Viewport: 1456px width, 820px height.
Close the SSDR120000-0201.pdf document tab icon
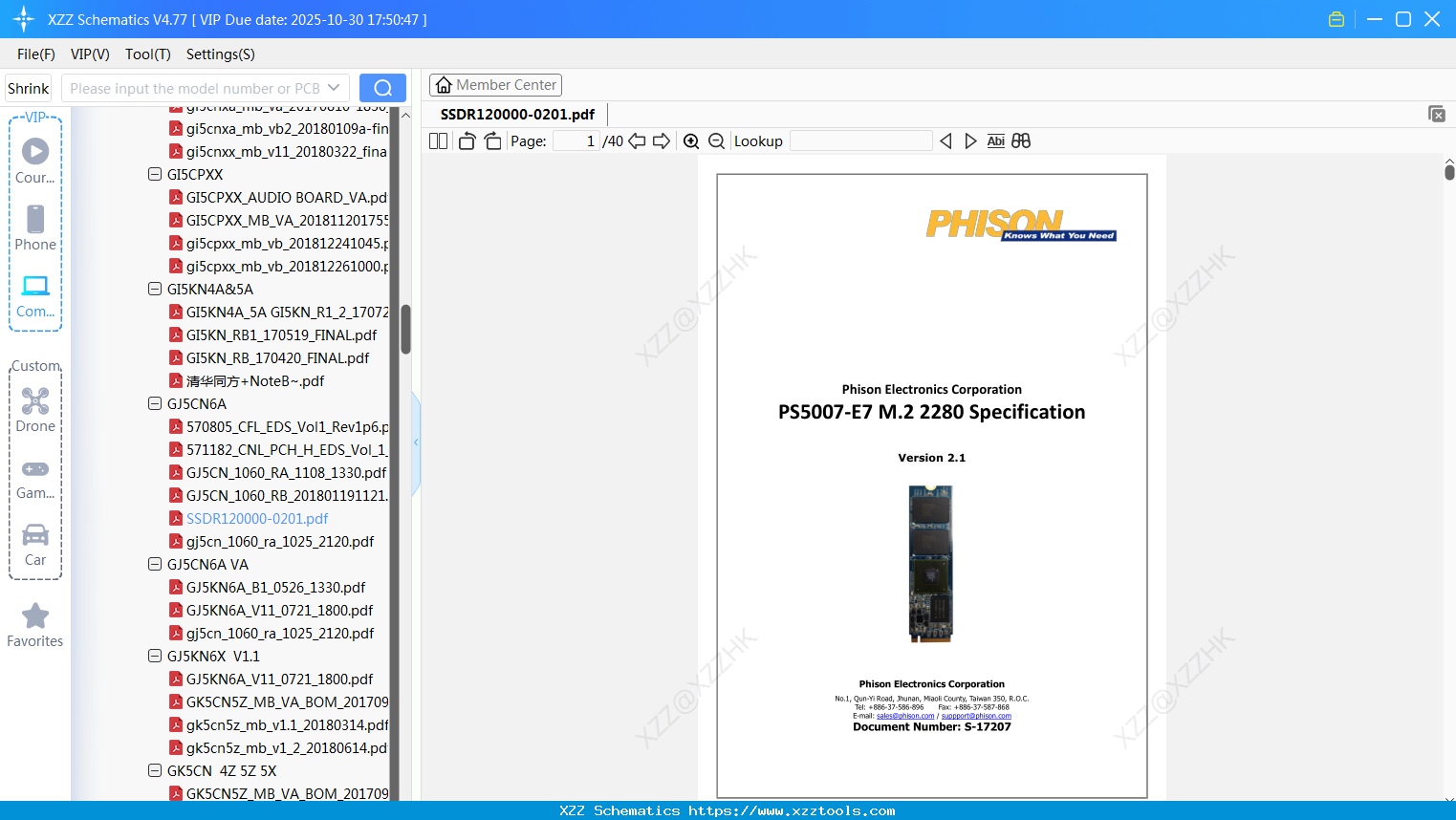[x=1437, y=114]
